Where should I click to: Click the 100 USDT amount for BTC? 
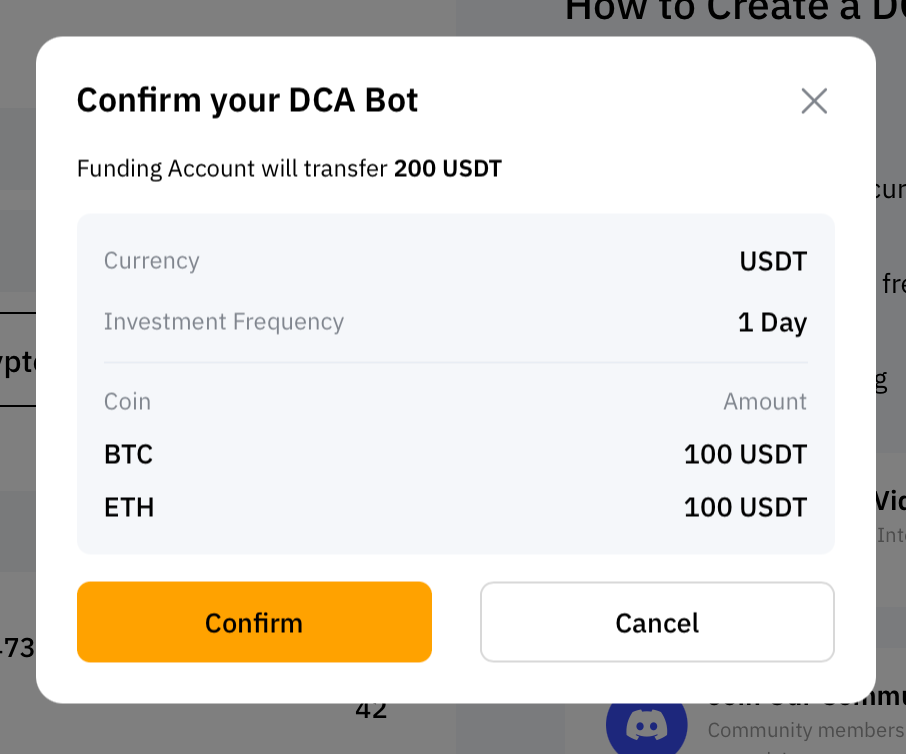[x=745, y=455]
